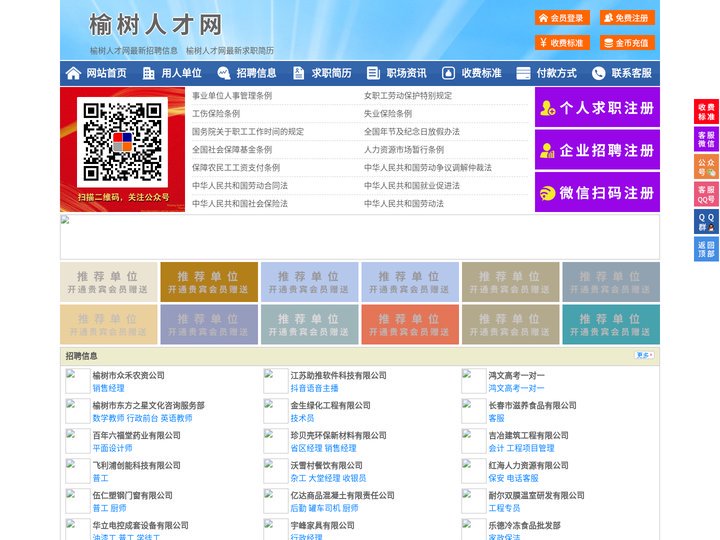Open the red 收费标准 side widget
The image size is (720, 540).
click(706, 112)
